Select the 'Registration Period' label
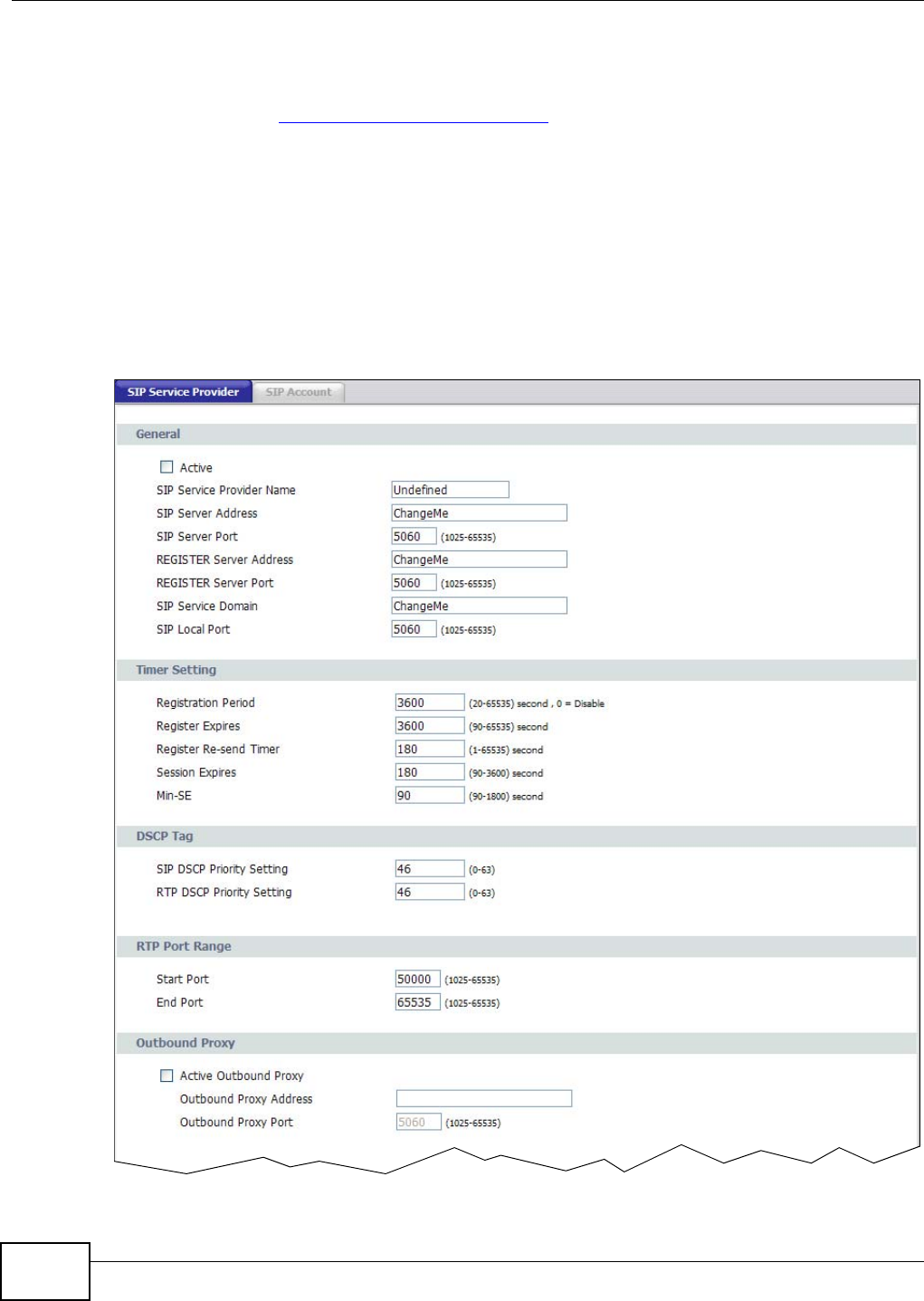The image size is (924, 1301). pos(205,703)
